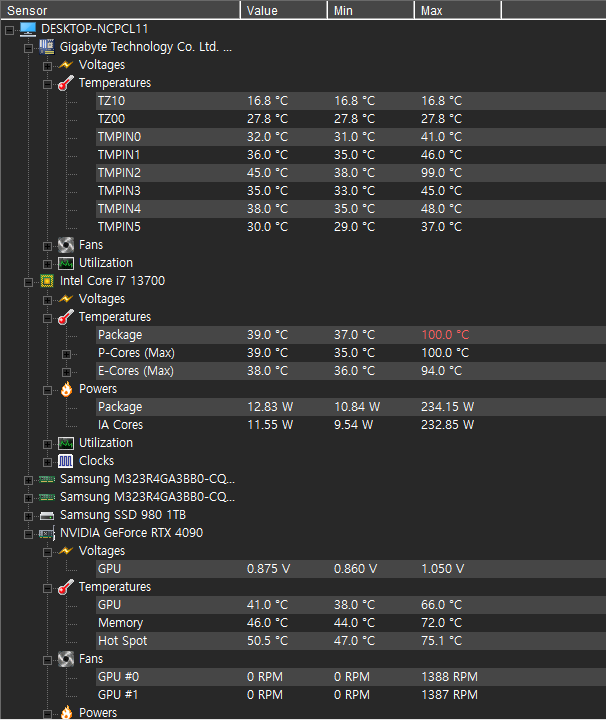This screenshot has height=720, width=606.
Task: Collapse the GPU Fans node
Action: 47,661
